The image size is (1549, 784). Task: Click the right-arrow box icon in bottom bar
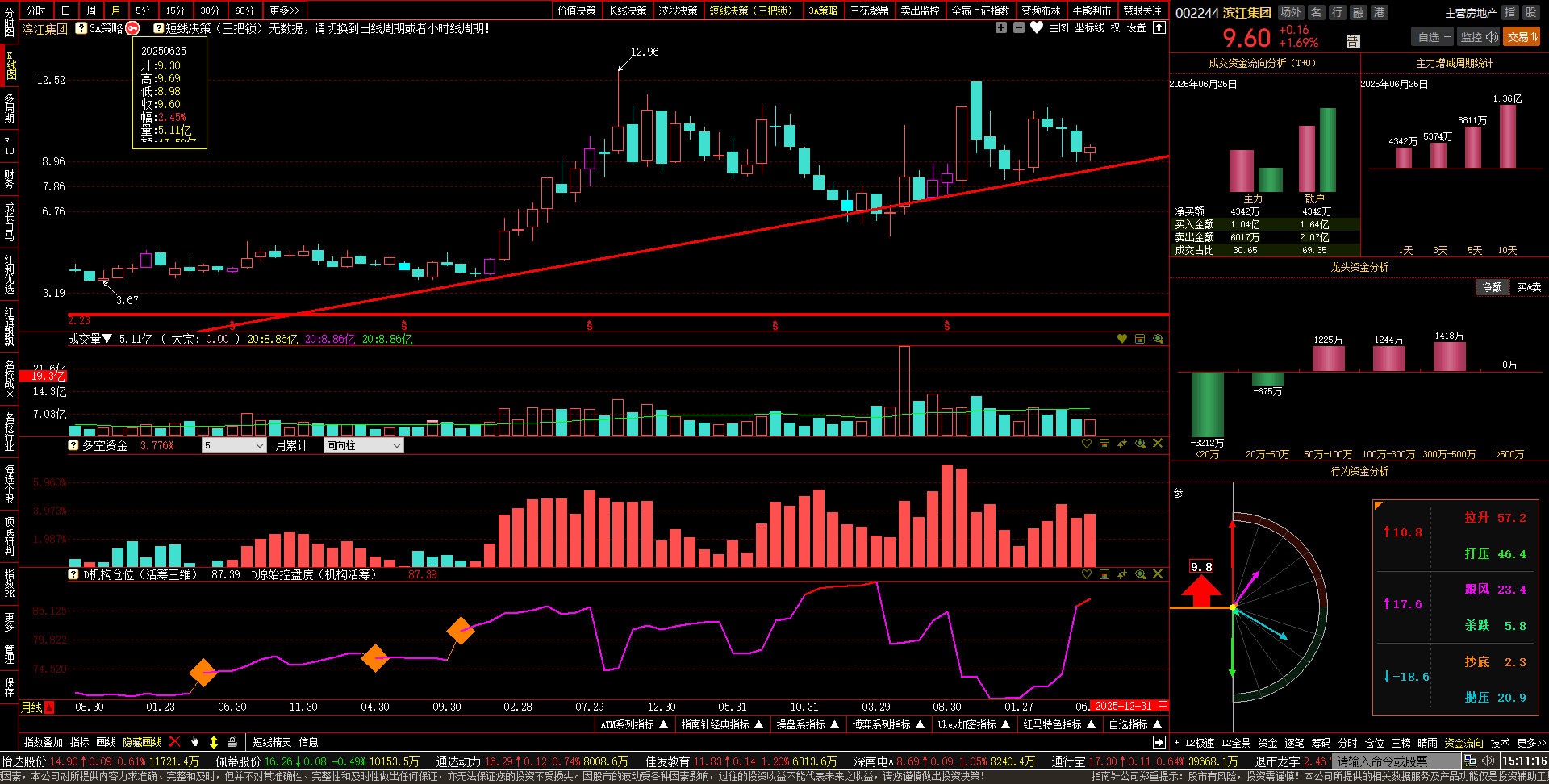click(1159, 742)
